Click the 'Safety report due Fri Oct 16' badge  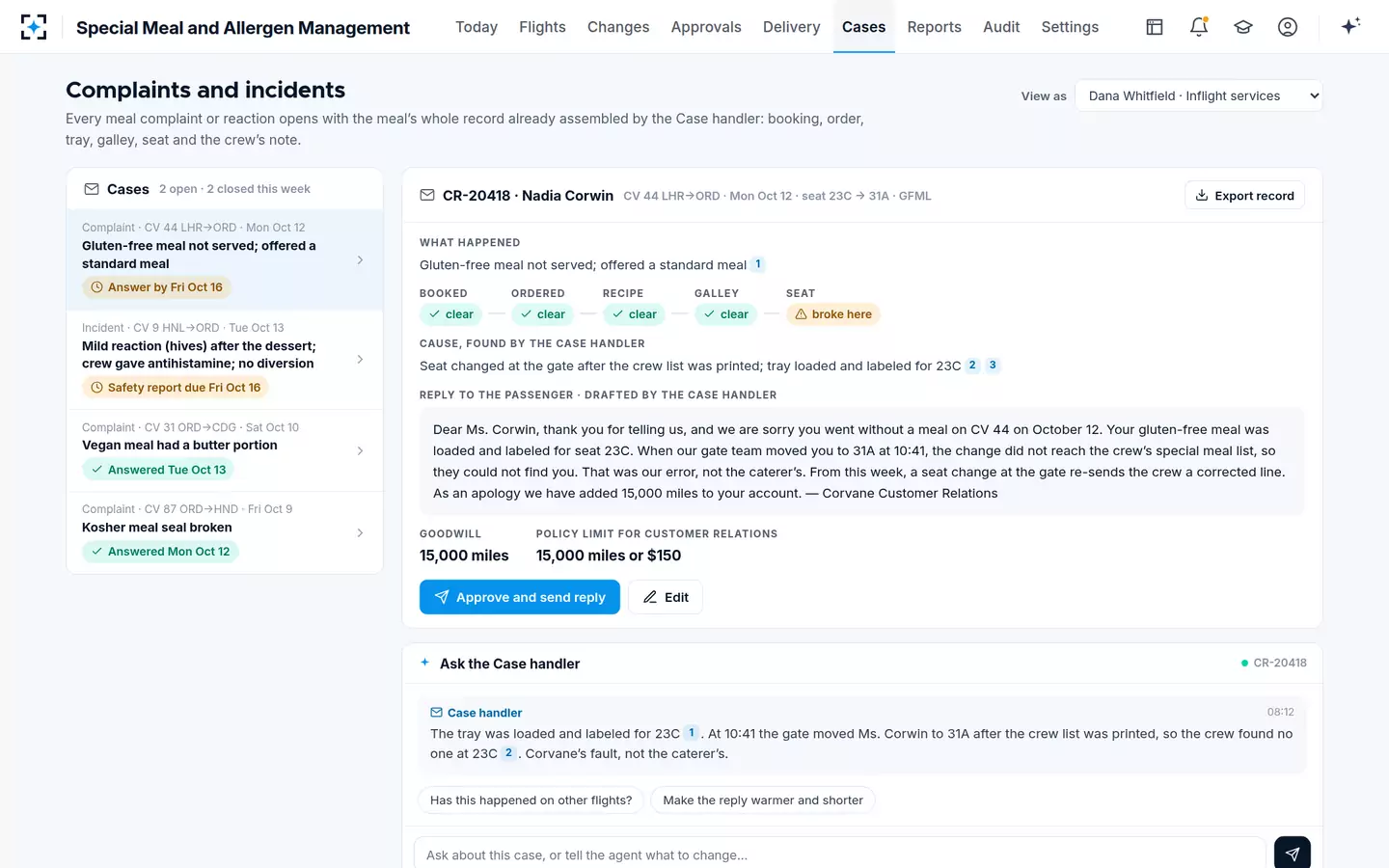coord(176,388)
